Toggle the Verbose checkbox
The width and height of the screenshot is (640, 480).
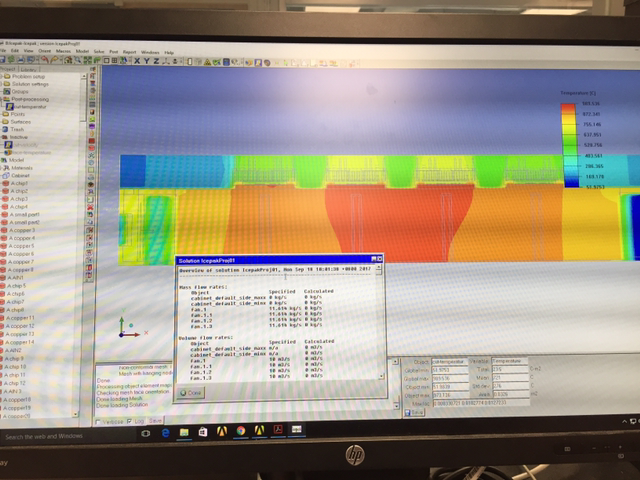click(x=98, y=421)
